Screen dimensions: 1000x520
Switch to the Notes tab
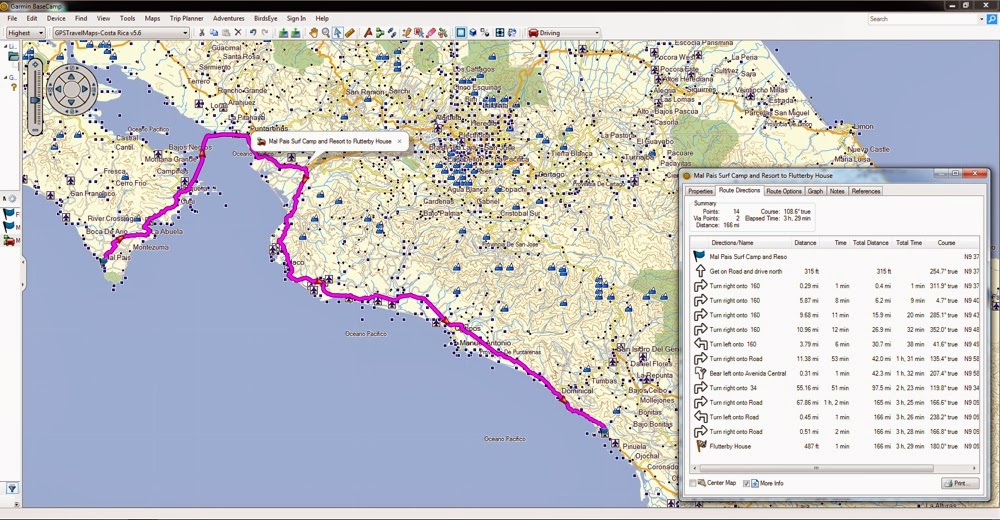pyautogui.click(x=837, y=191)
